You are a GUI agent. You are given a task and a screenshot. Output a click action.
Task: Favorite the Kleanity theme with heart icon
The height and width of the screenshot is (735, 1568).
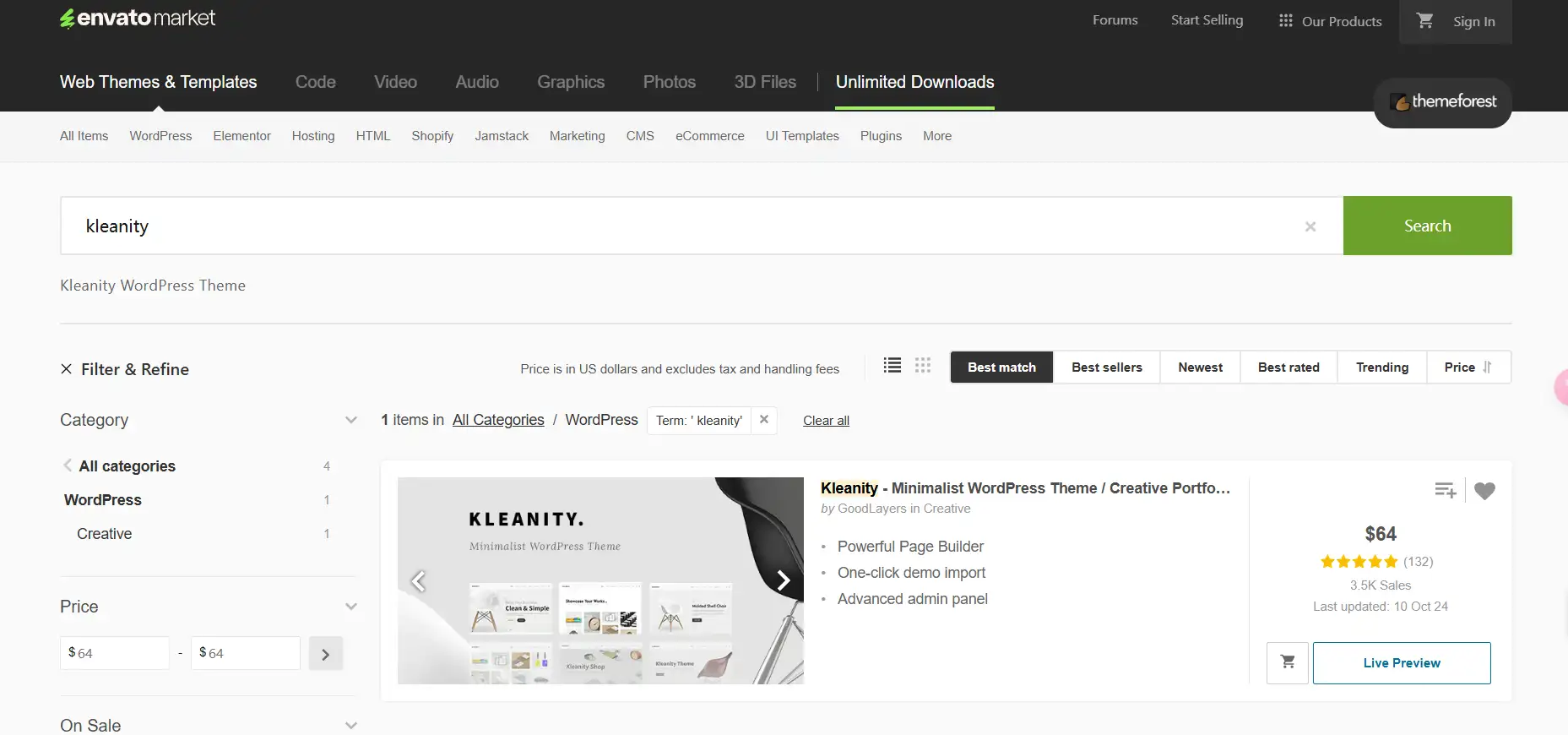click(x=1484, y=490)
